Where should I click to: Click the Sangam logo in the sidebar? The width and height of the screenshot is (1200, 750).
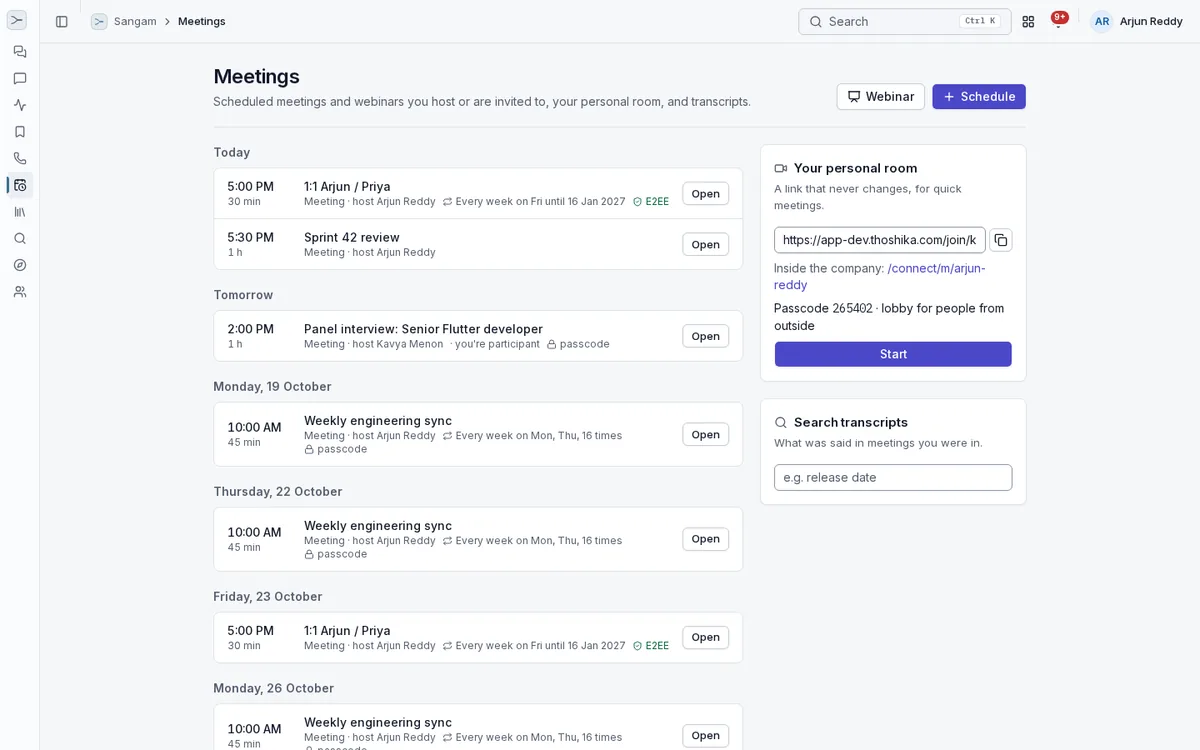click(x=17, y=20)
